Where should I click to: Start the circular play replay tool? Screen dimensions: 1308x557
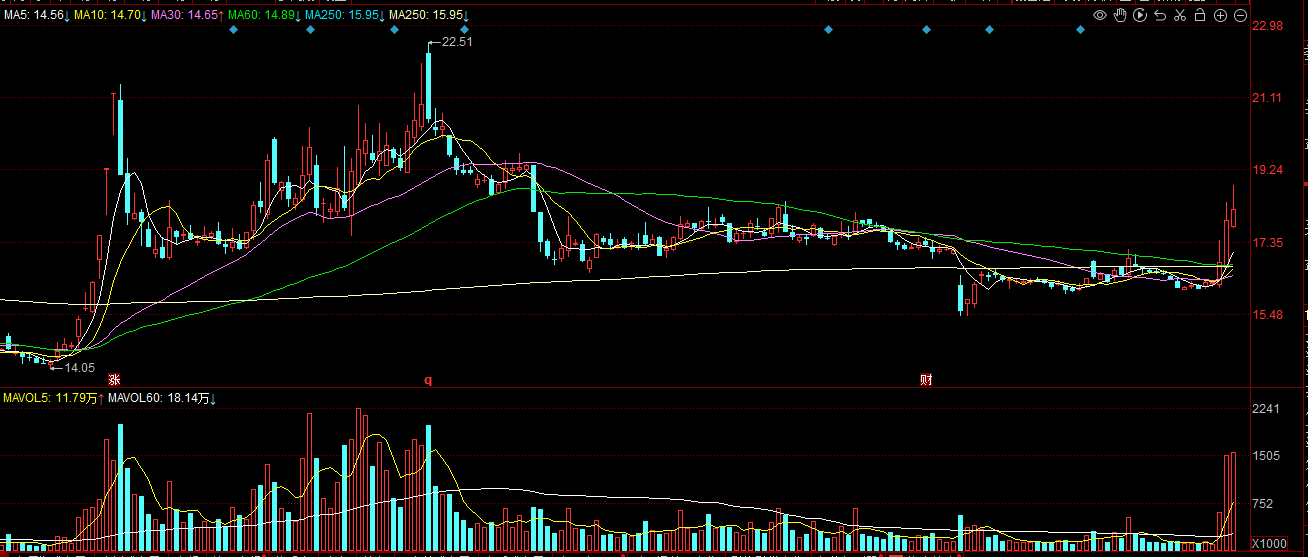point(1140,15)
